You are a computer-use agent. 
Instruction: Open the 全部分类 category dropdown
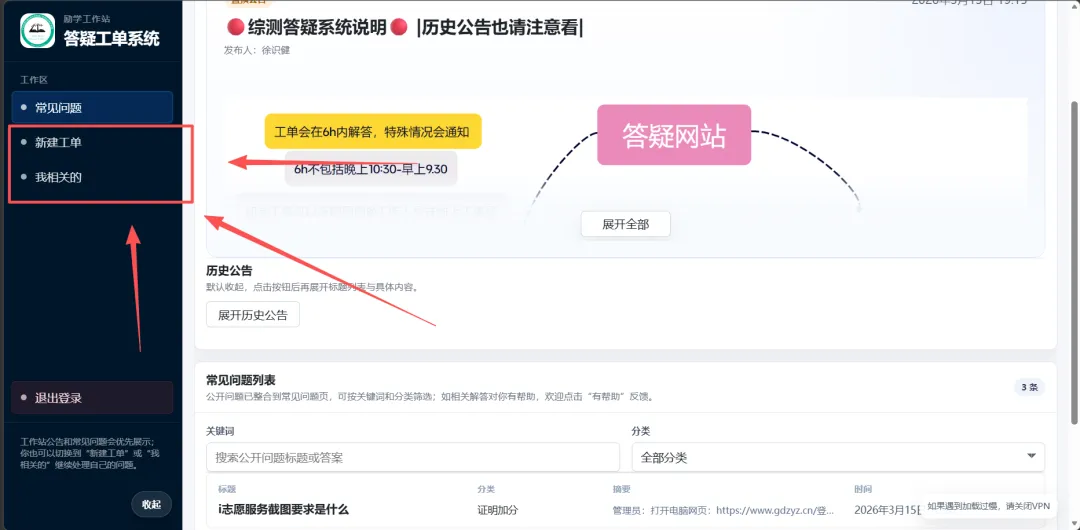point(838,458)
